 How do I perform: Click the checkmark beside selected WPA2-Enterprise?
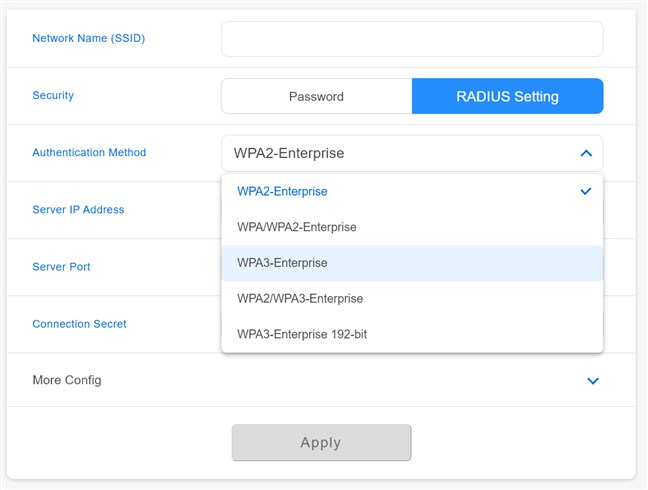[x=586, y=191]
